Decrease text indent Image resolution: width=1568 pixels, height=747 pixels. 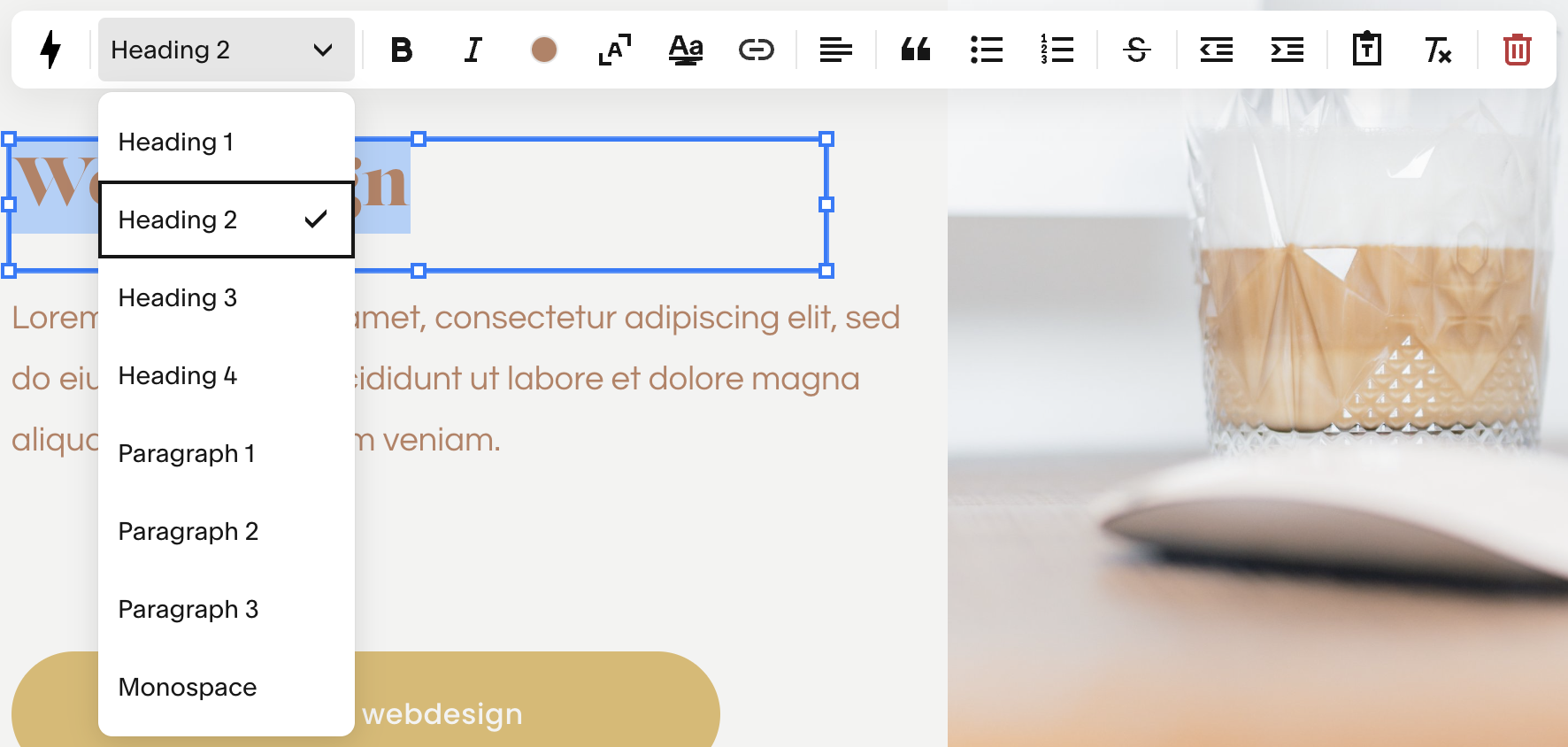1217,50
